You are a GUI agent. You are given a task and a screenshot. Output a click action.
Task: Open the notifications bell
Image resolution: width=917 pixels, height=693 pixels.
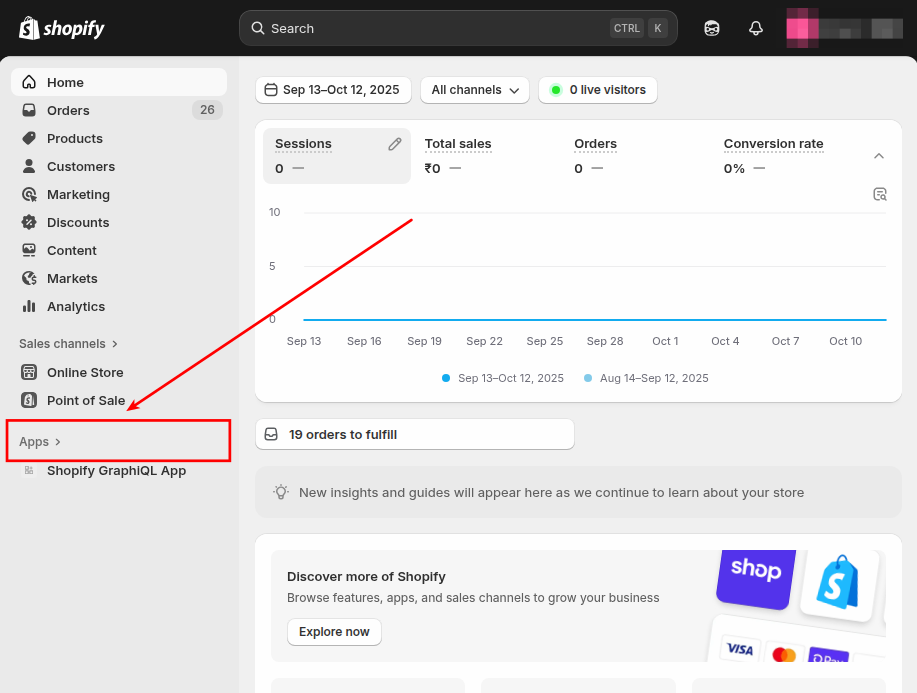(x=756, y=28)
